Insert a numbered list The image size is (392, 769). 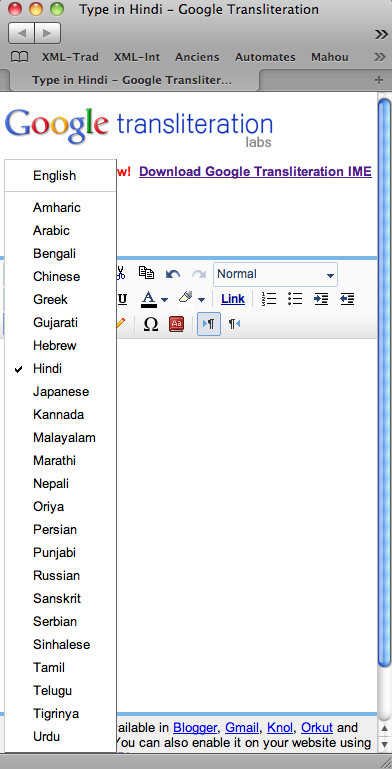tap(269, 299)
